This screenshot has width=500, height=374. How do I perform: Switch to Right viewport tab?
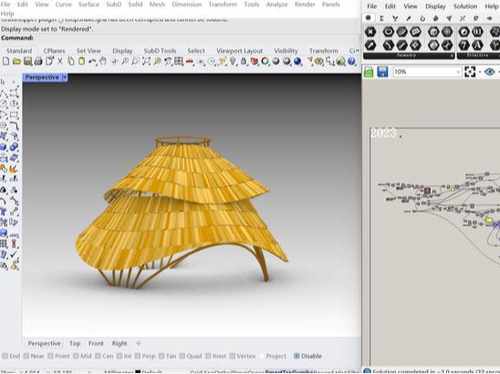[x=119, y=343]
